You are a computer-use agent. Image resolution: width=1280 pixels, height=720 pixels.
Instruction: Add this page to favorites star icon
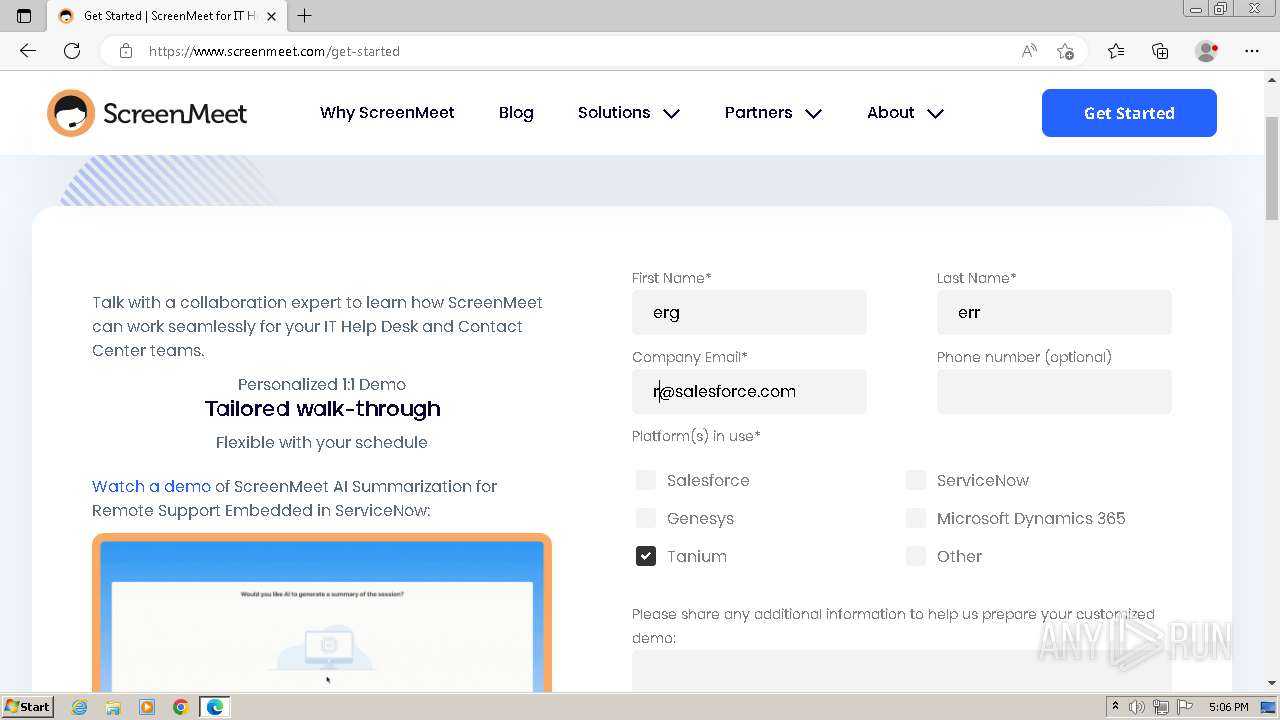[x=1066, y=51]
